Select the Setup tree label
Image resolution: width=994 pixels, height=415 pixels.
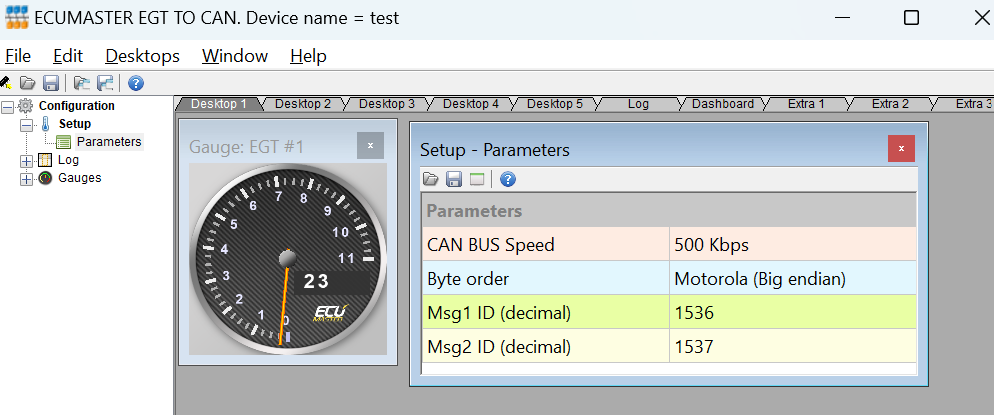[75, 124]
